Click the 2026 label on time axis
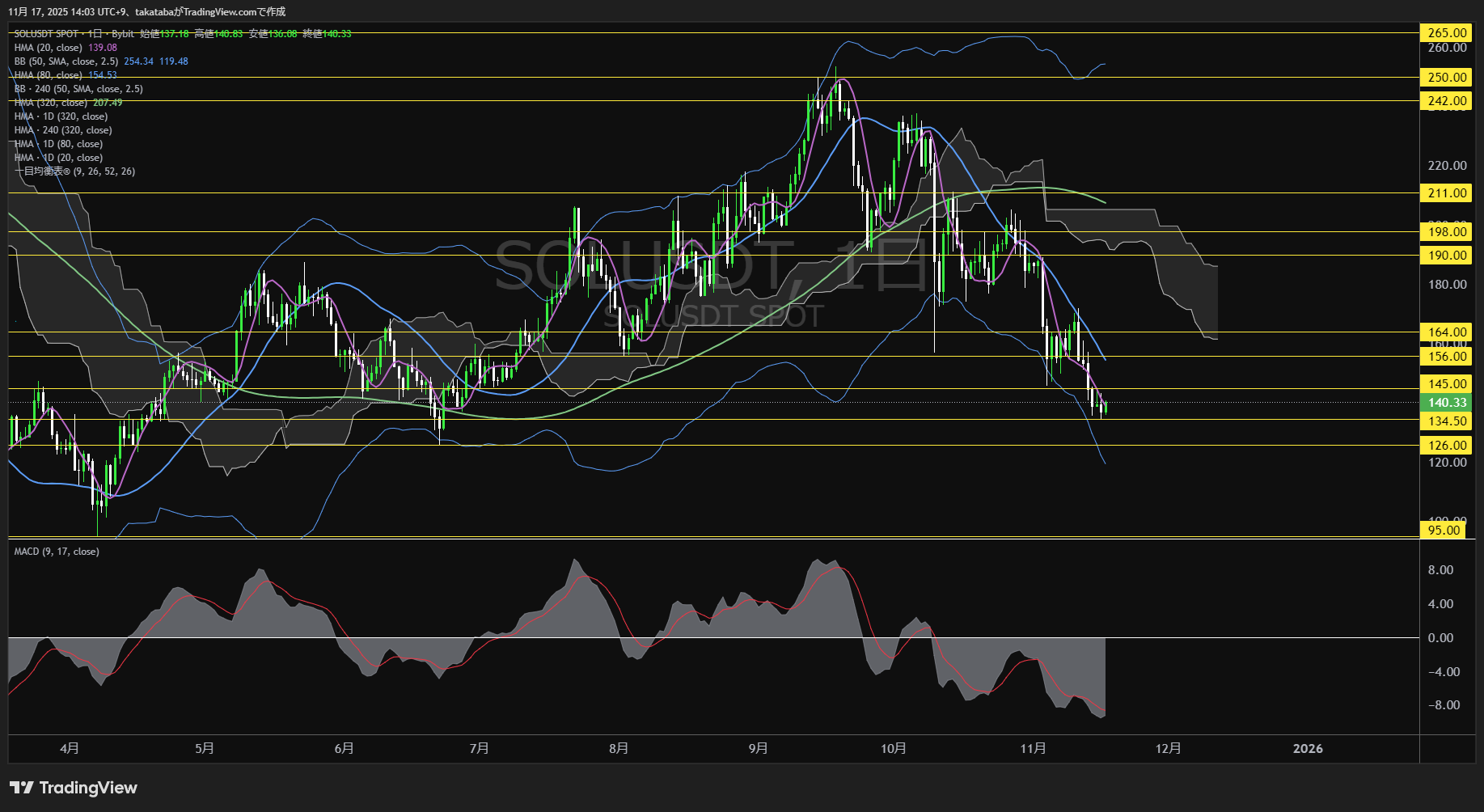The height and width of the screenshot is (812, 1484). coord(1308,748)
